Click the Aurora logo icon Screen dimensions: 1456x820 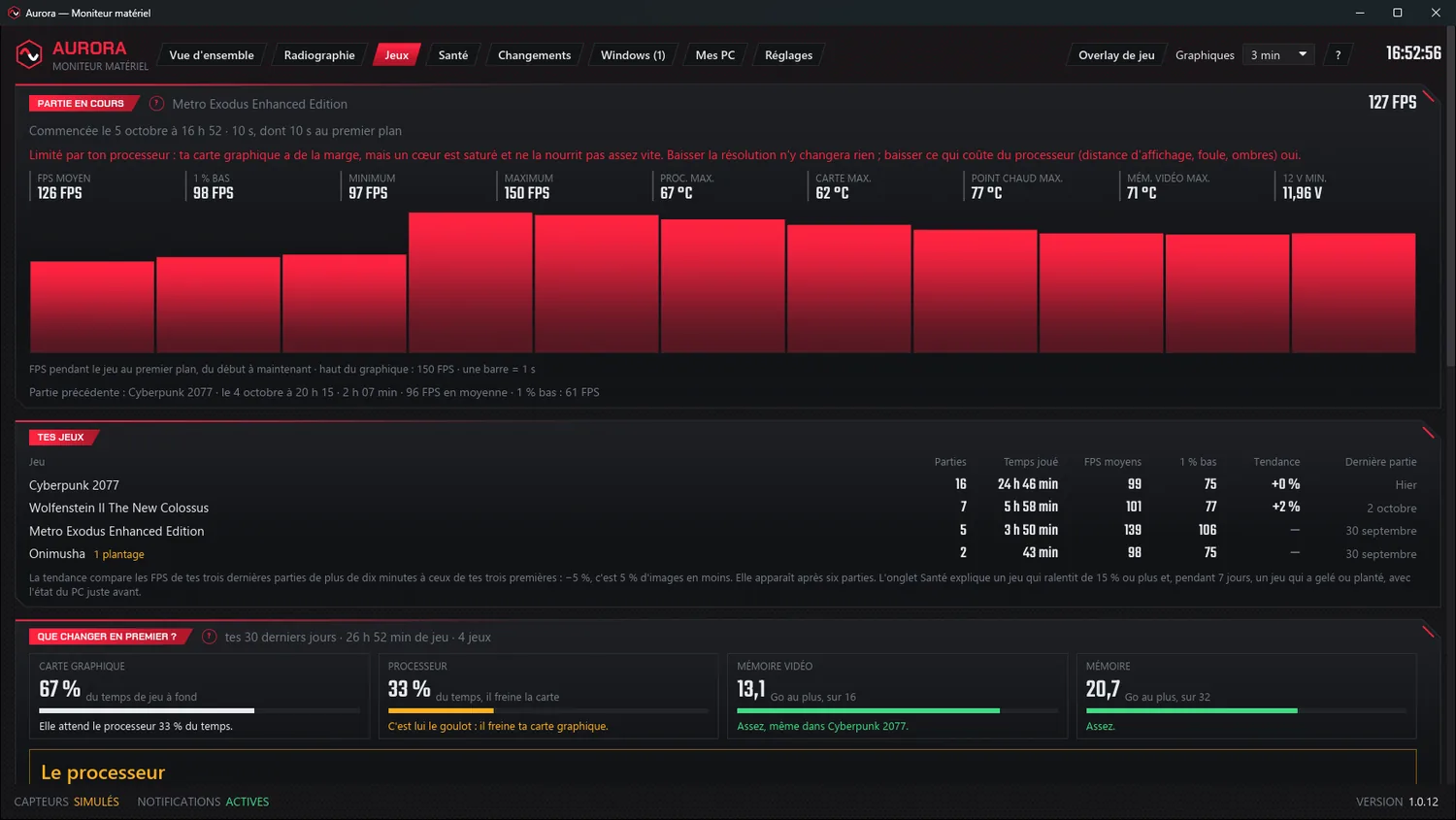(x=29, y=55)
